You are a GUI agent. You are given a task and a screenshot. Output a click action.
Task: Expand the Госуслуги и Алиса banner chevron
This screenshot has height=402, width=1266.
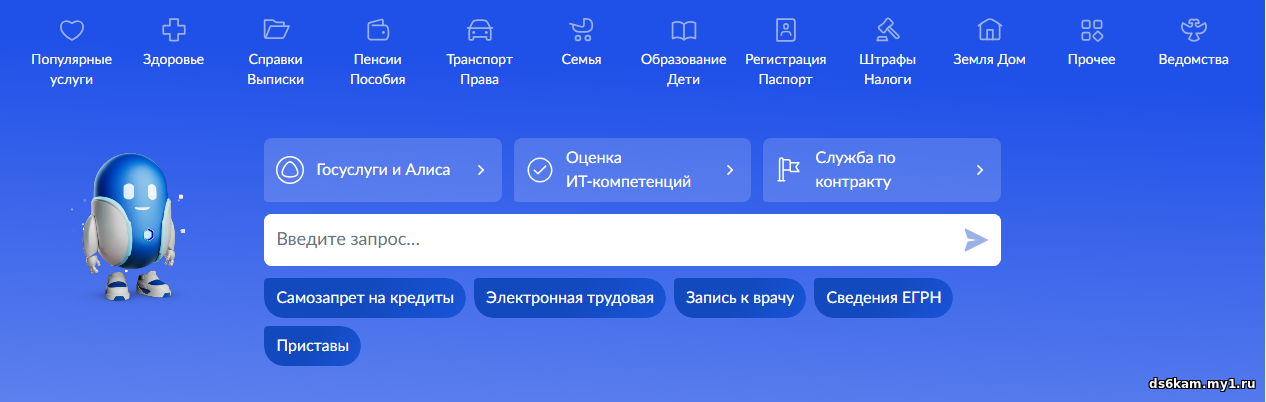[x=481, y=170]
